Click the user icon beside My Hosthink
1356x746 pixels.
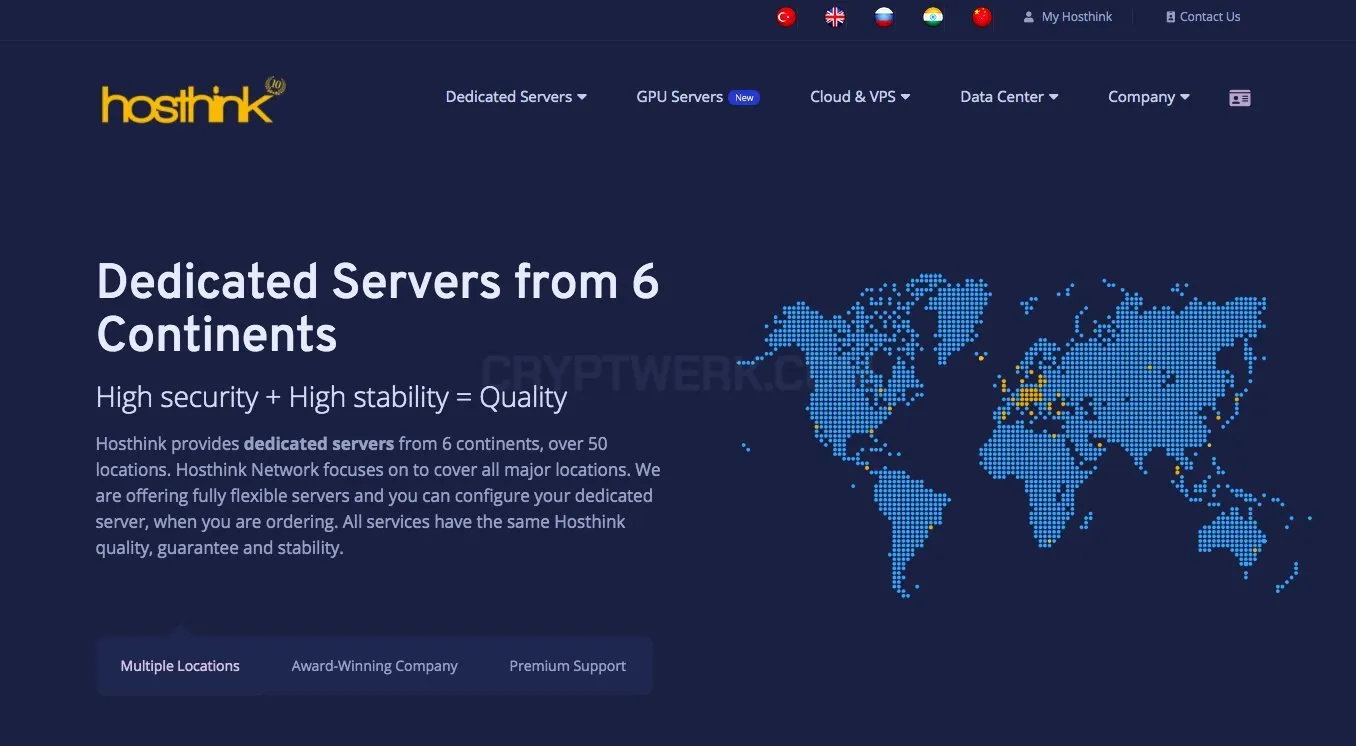1029,17
